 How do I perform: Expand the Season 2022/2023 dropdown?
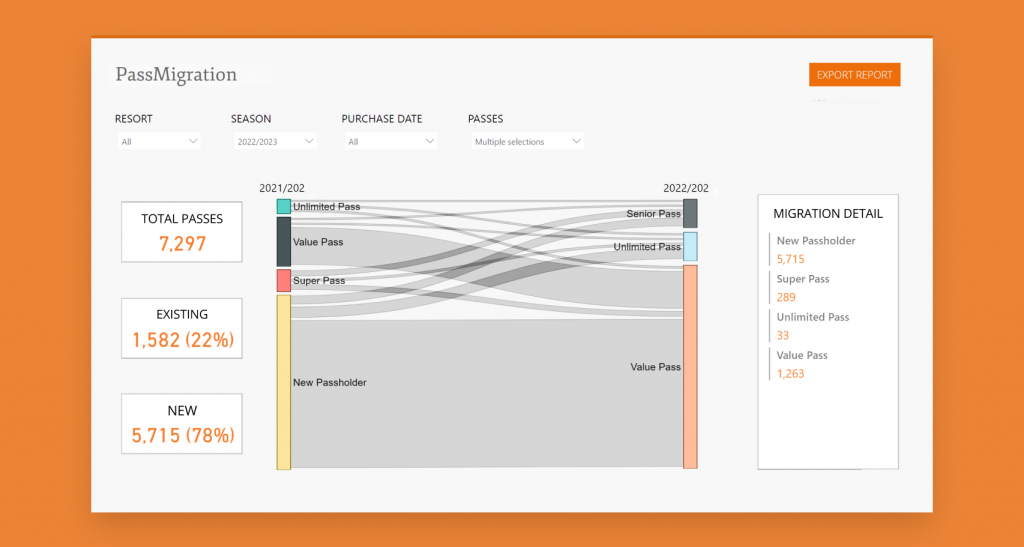[x=275, y=142]
